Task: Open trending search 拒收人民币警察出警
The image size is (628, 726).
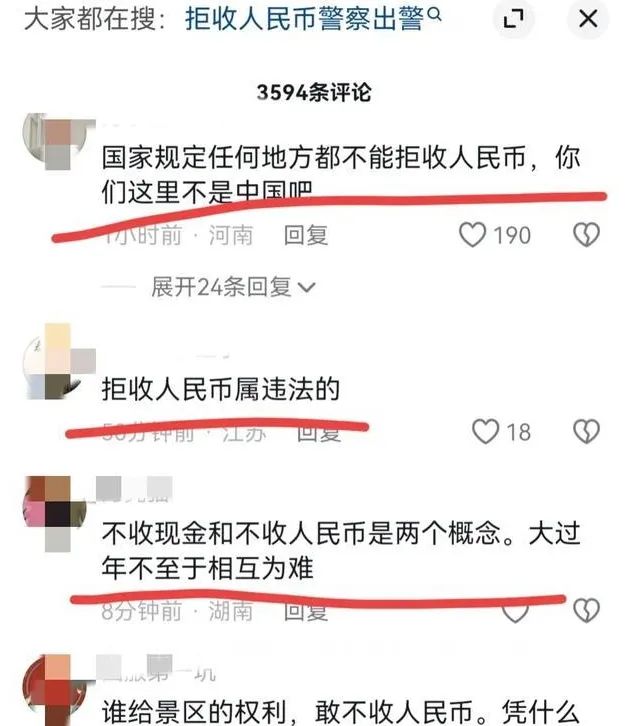Action: click(x=304, y=19)
